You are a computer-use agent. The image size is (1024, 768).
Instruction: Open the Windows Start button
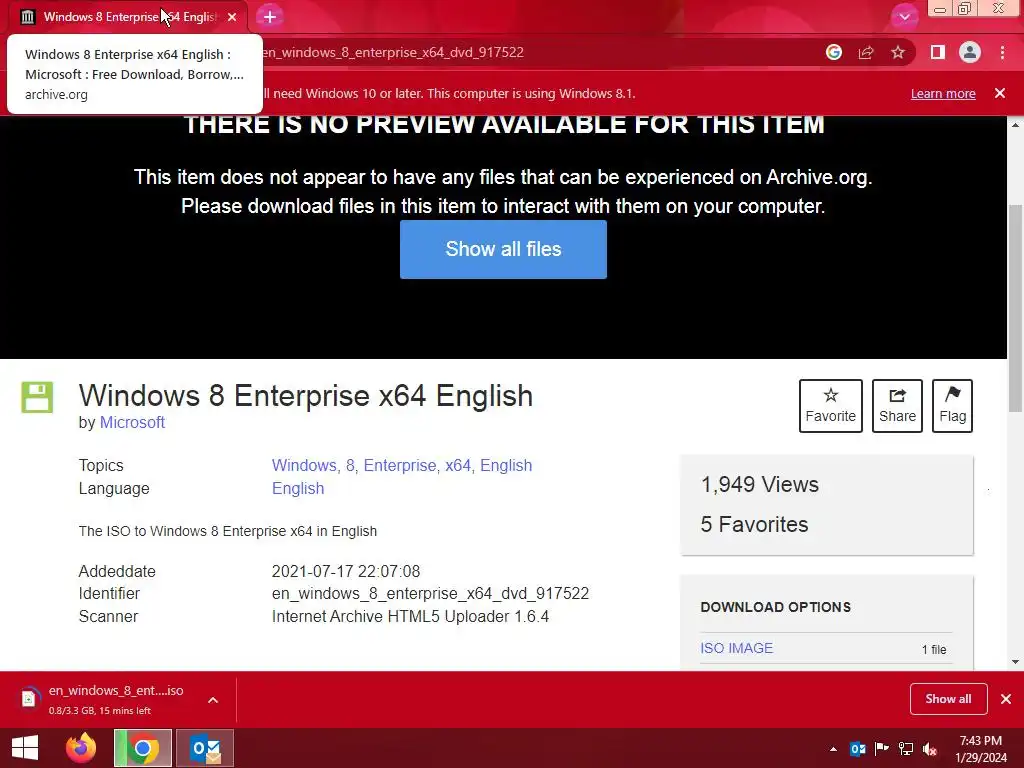[x=25, y=748]
